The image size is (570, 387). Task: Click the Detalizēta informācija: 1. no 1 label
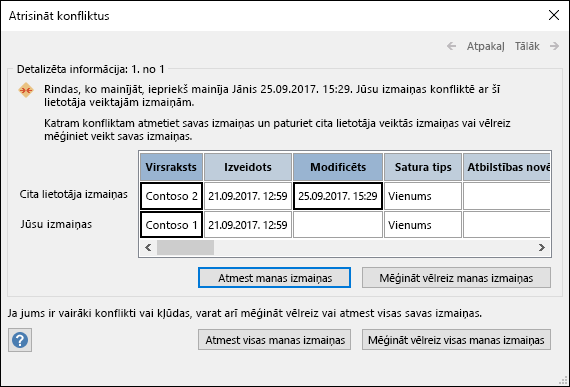(91, 69)
